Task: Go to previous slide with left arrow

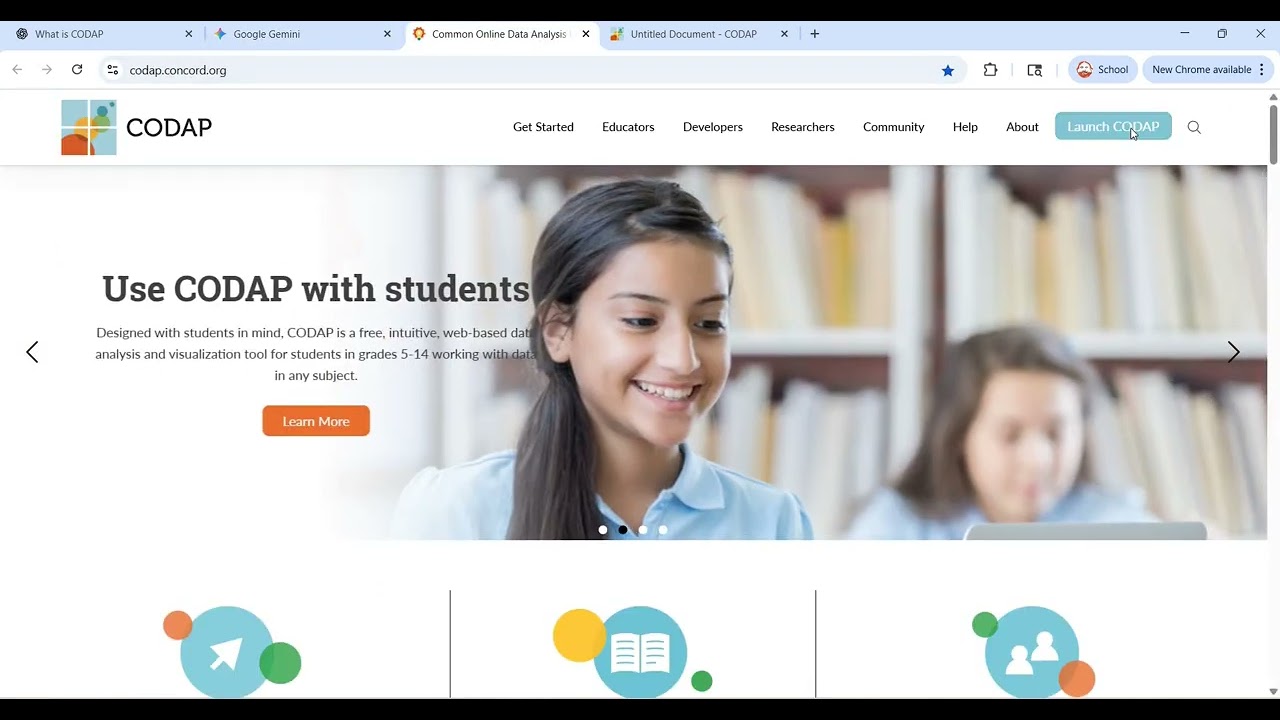Action: pos(32,352)
